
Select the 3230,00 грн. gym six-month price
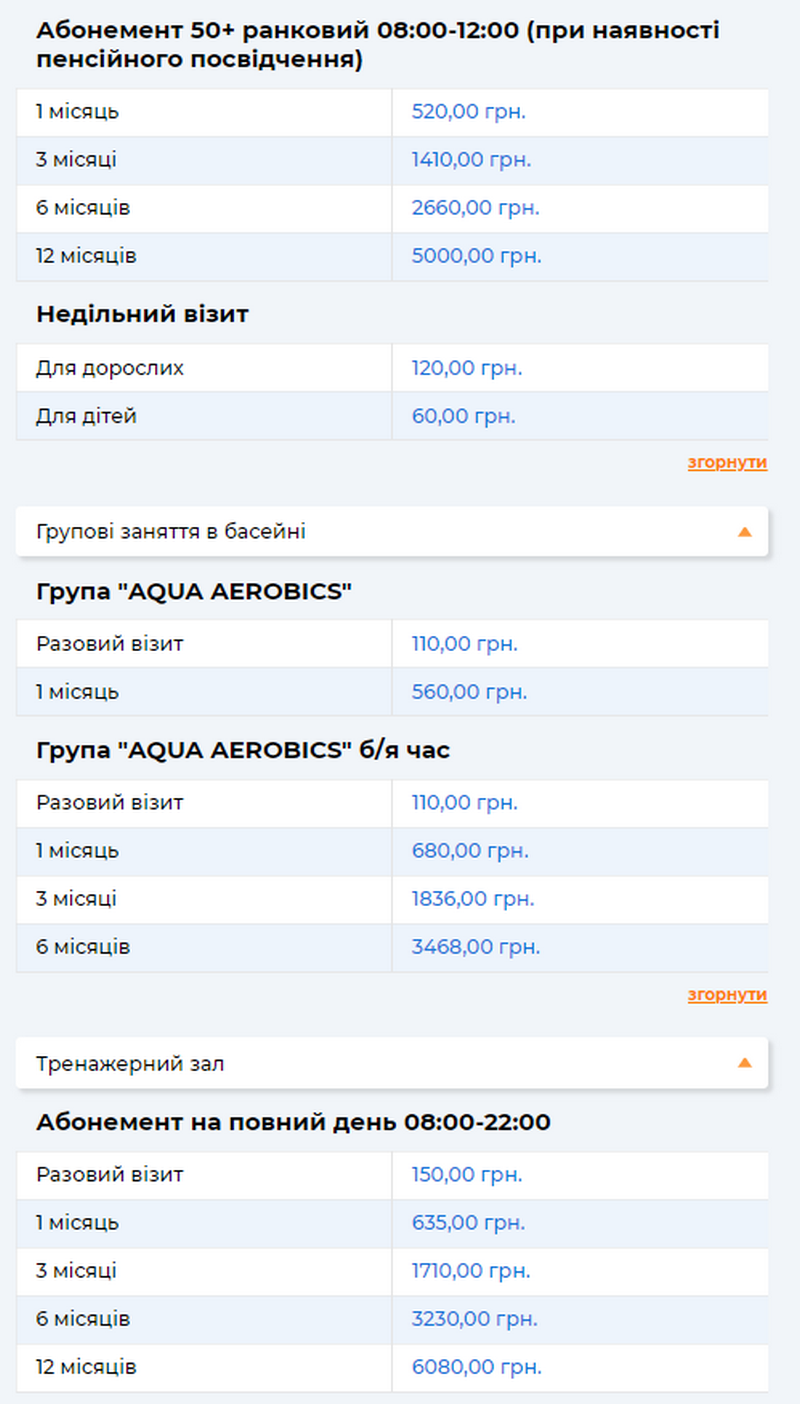point(474,1319)
